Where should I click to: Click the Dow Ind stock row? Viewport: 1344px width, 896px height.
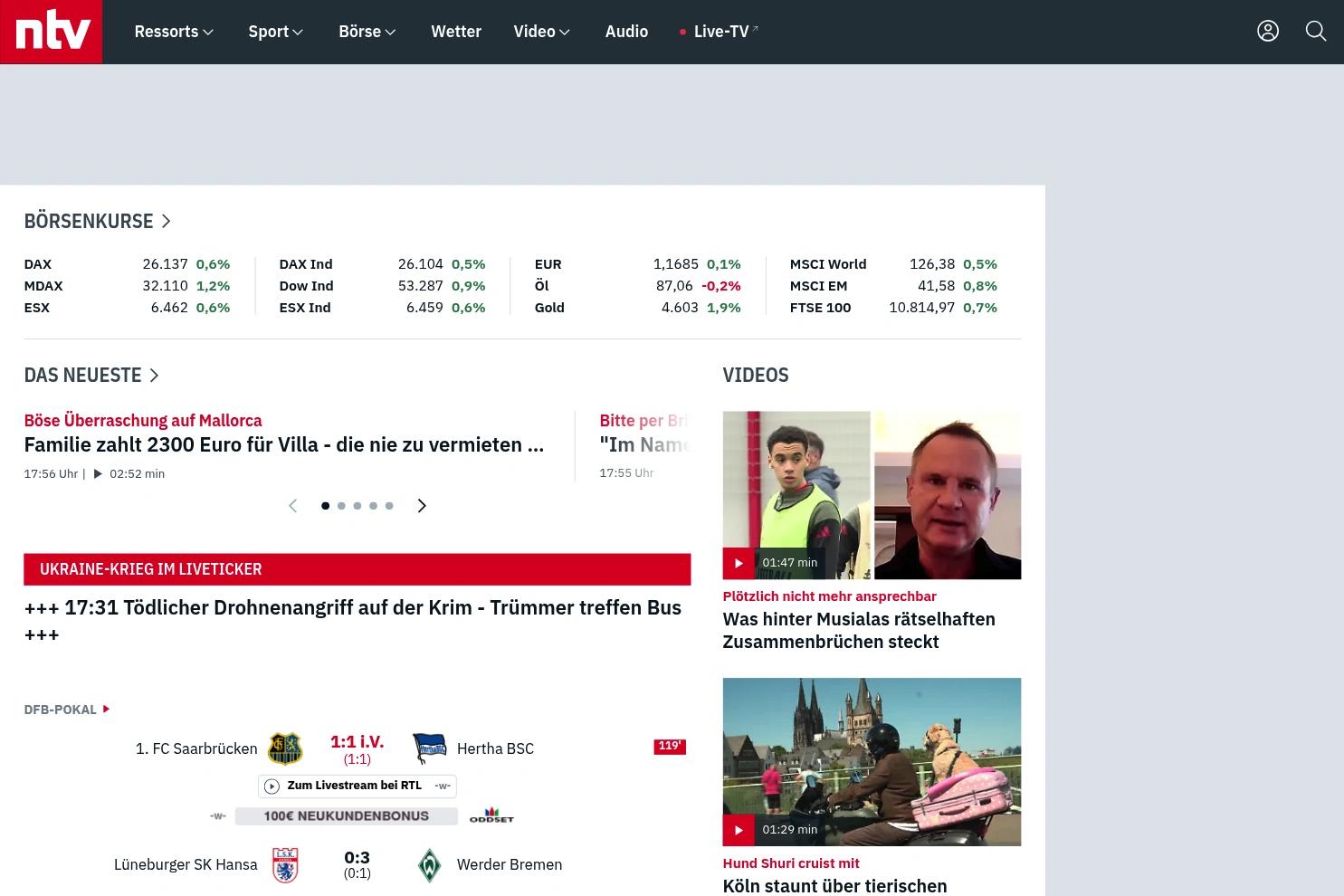coord(382,286)
